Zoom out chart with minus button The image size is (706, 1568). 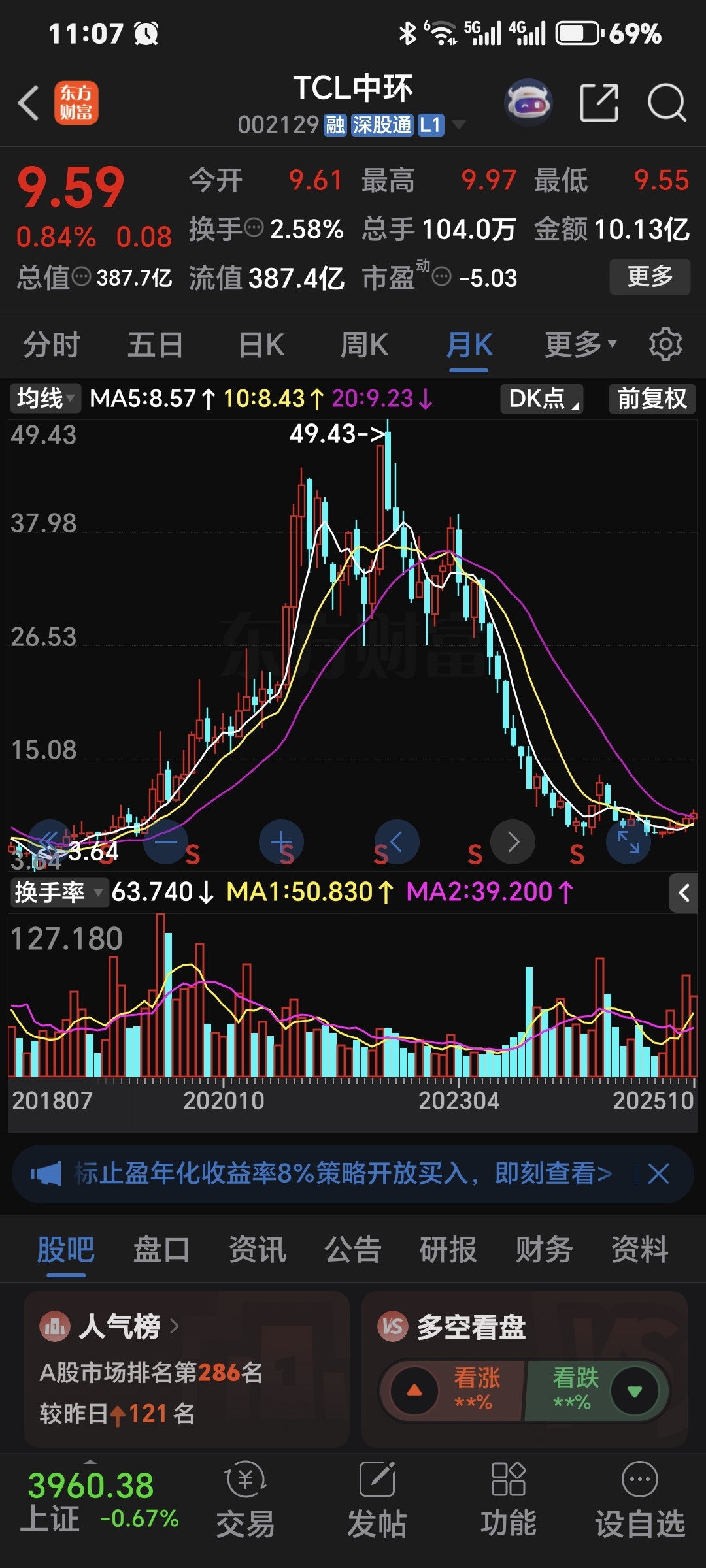point(165,841)
